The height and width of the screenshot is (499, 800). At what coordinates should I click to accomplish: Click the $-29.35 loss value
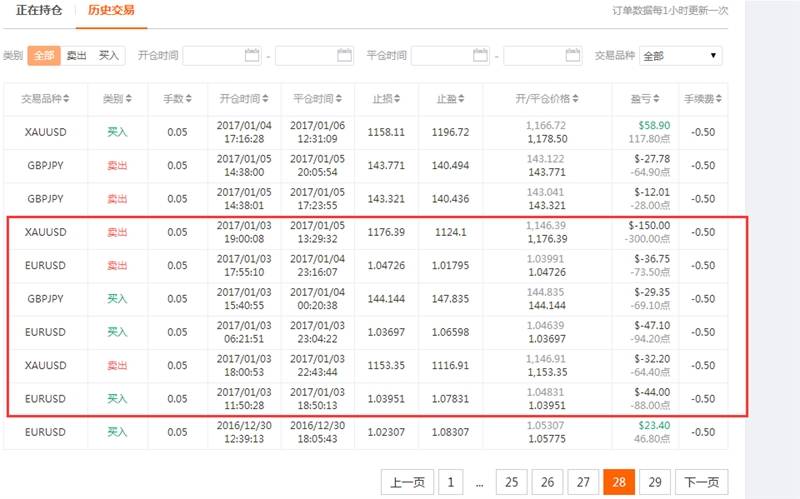pyautogui.click(x=652, y=292)
